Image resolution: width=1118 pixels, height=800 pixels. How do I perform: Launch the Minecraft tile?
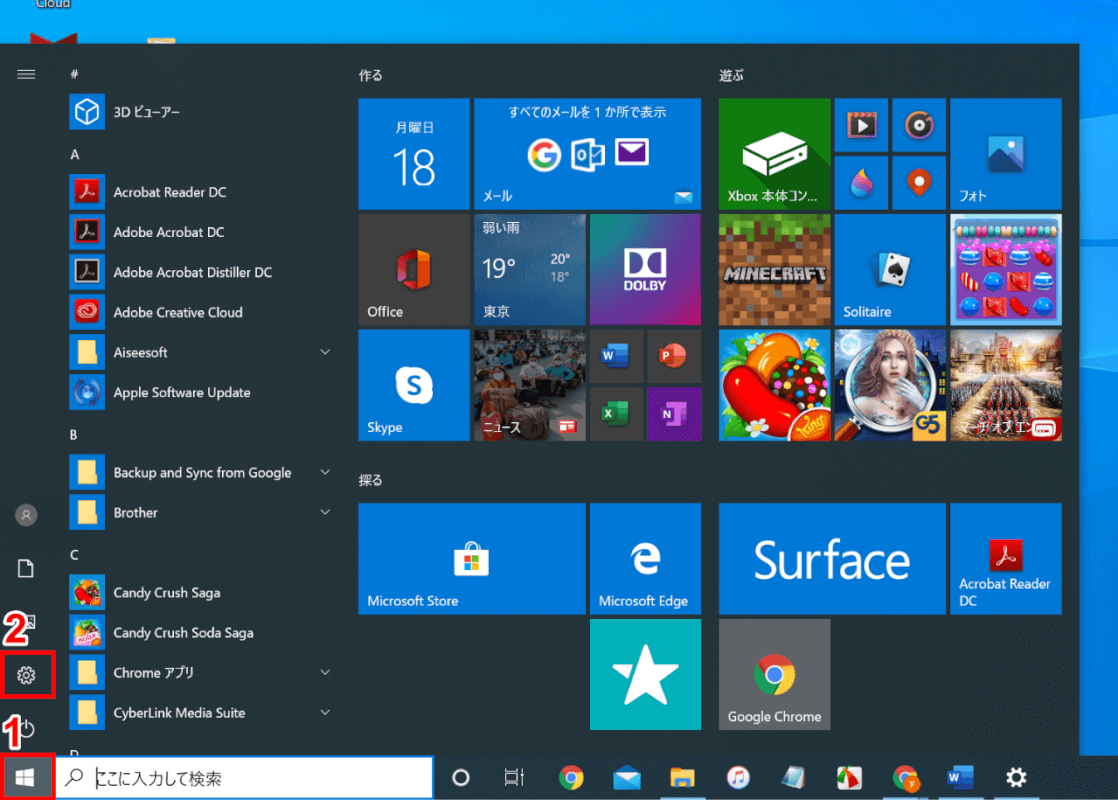coord(774,270)
